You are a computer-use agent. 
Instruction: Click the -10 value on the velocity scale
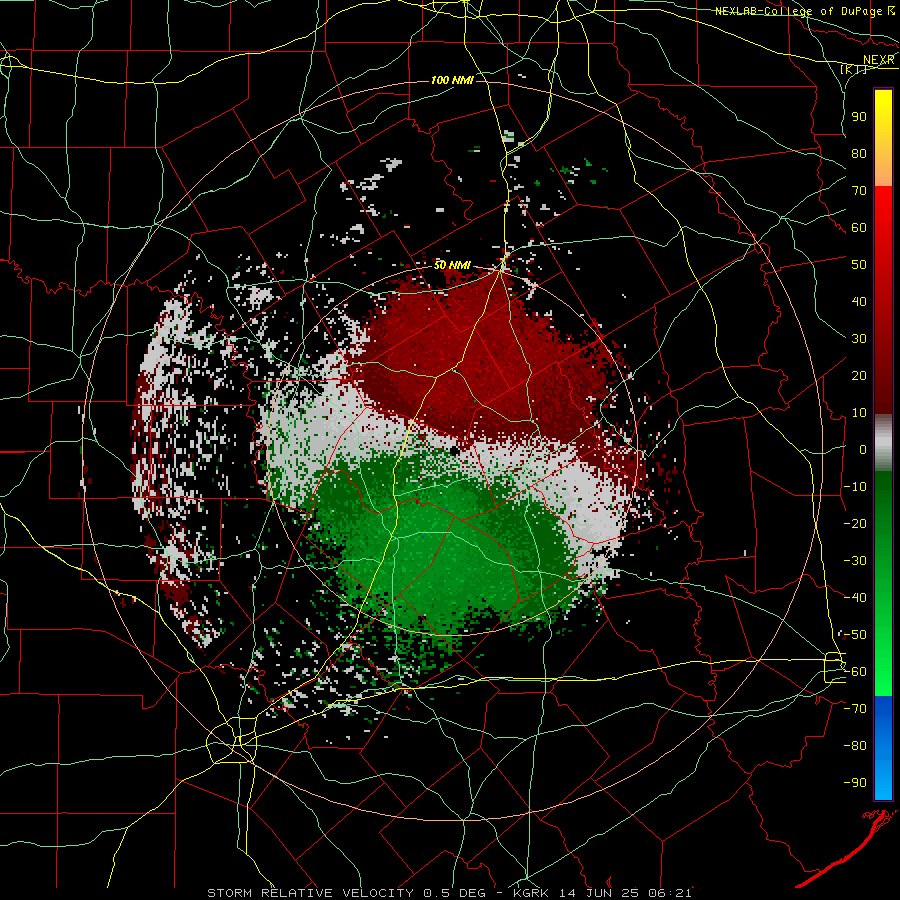(855, 487)
